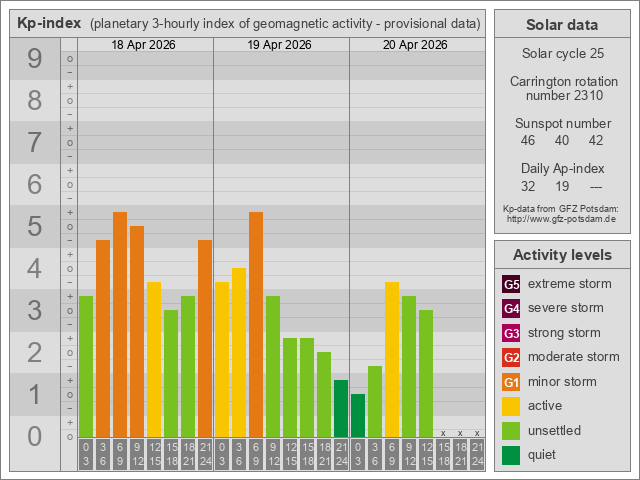Click the G3 strong storm legend icon
This screenshot has width=640, height=480.
point(511,333)
